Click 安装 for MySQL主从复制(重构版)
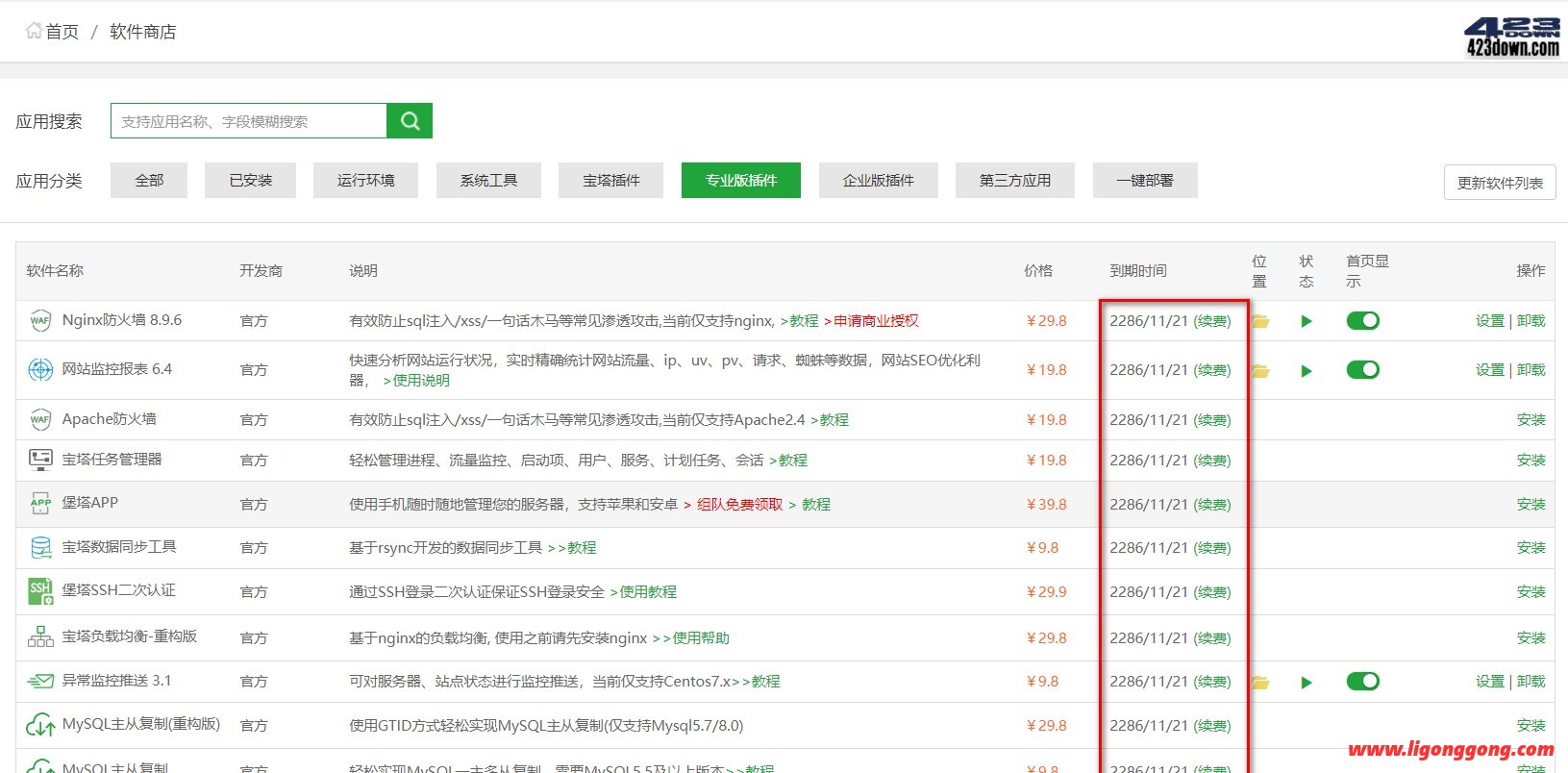 click(1531, 726)
